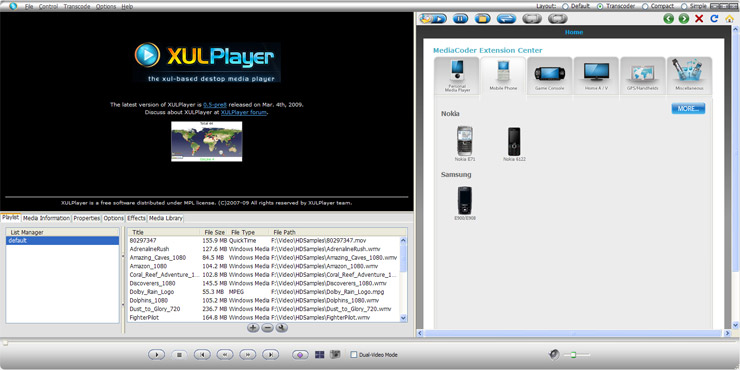Select the Compact layout radio button
This screenshot has width=740, height=370.
(x=645, y=7)
